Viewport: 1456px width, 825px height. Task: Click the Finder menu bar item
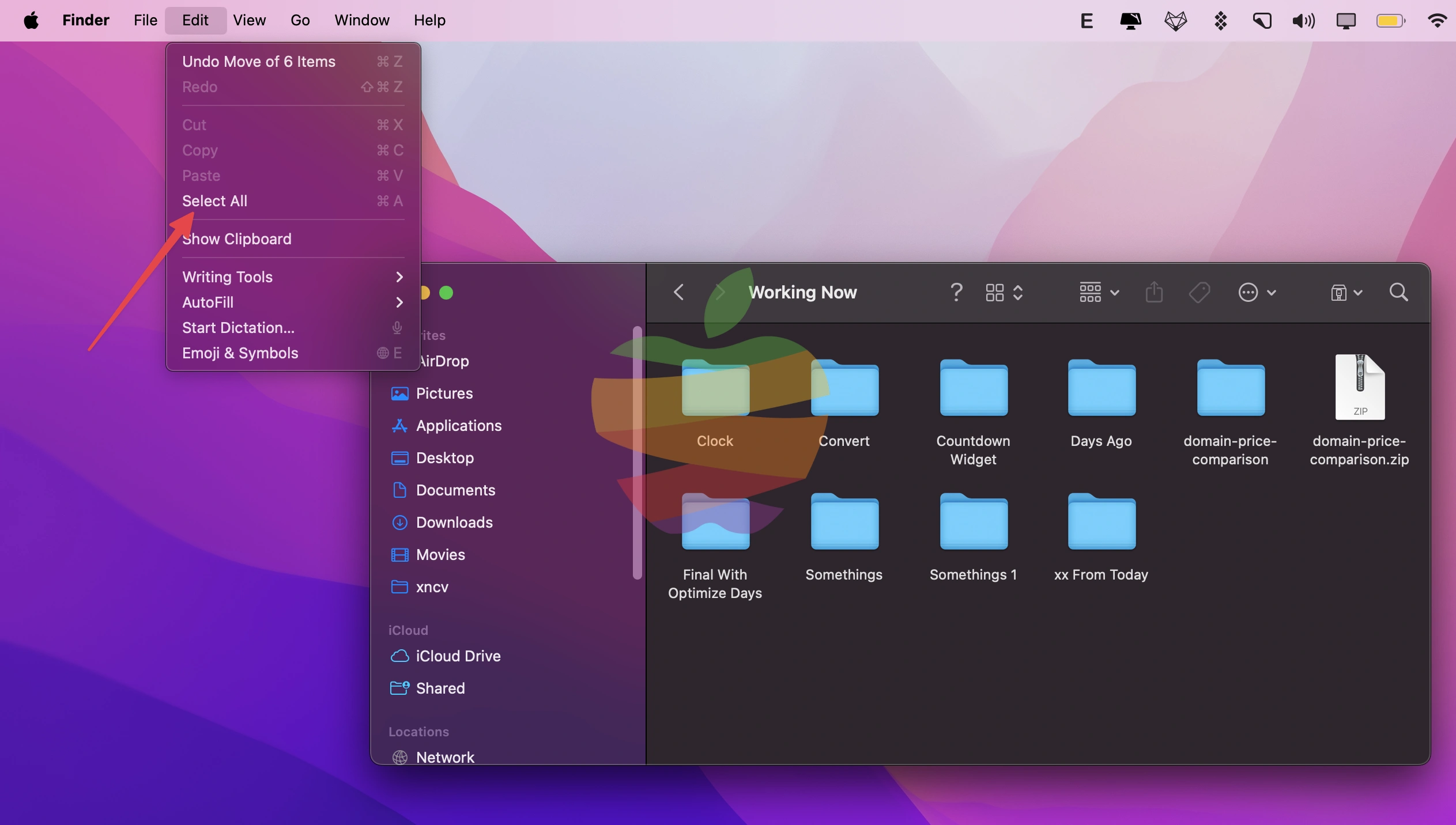coord(85,21)
